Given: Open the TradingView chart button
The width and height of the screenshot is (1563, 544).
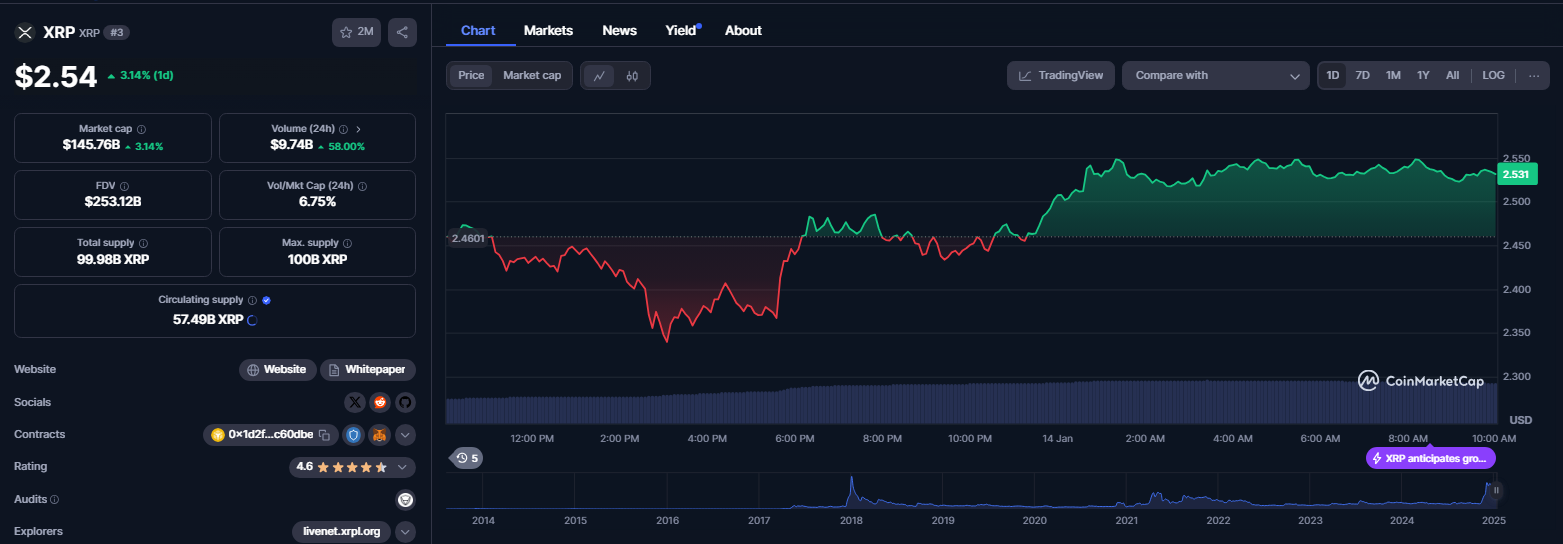Looking at the screenshot, I should (x=1061, y=75).
